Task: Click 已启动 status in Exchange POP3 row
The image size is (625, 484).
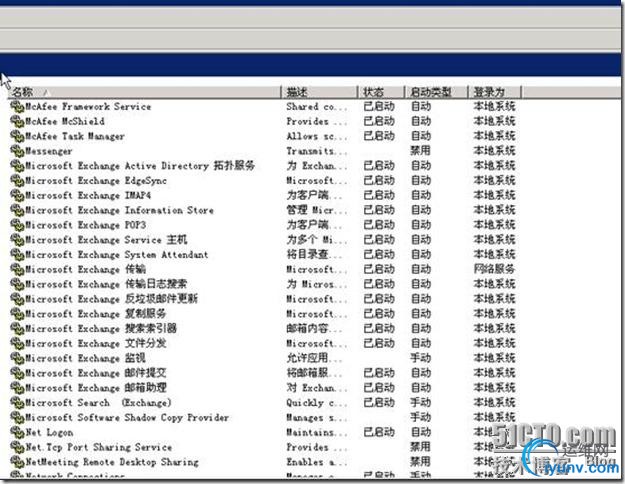Action: pos(379,225)
